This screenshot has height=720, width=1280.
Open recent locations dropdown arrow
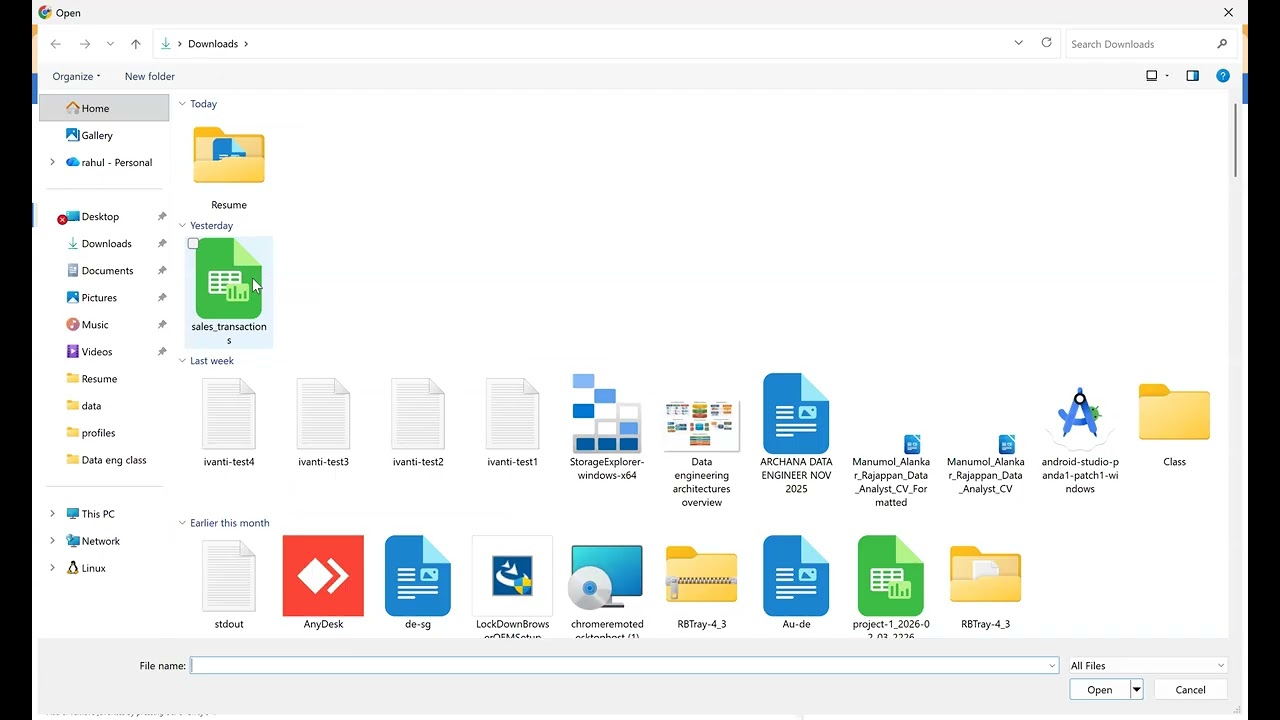[x=110, y=44]
